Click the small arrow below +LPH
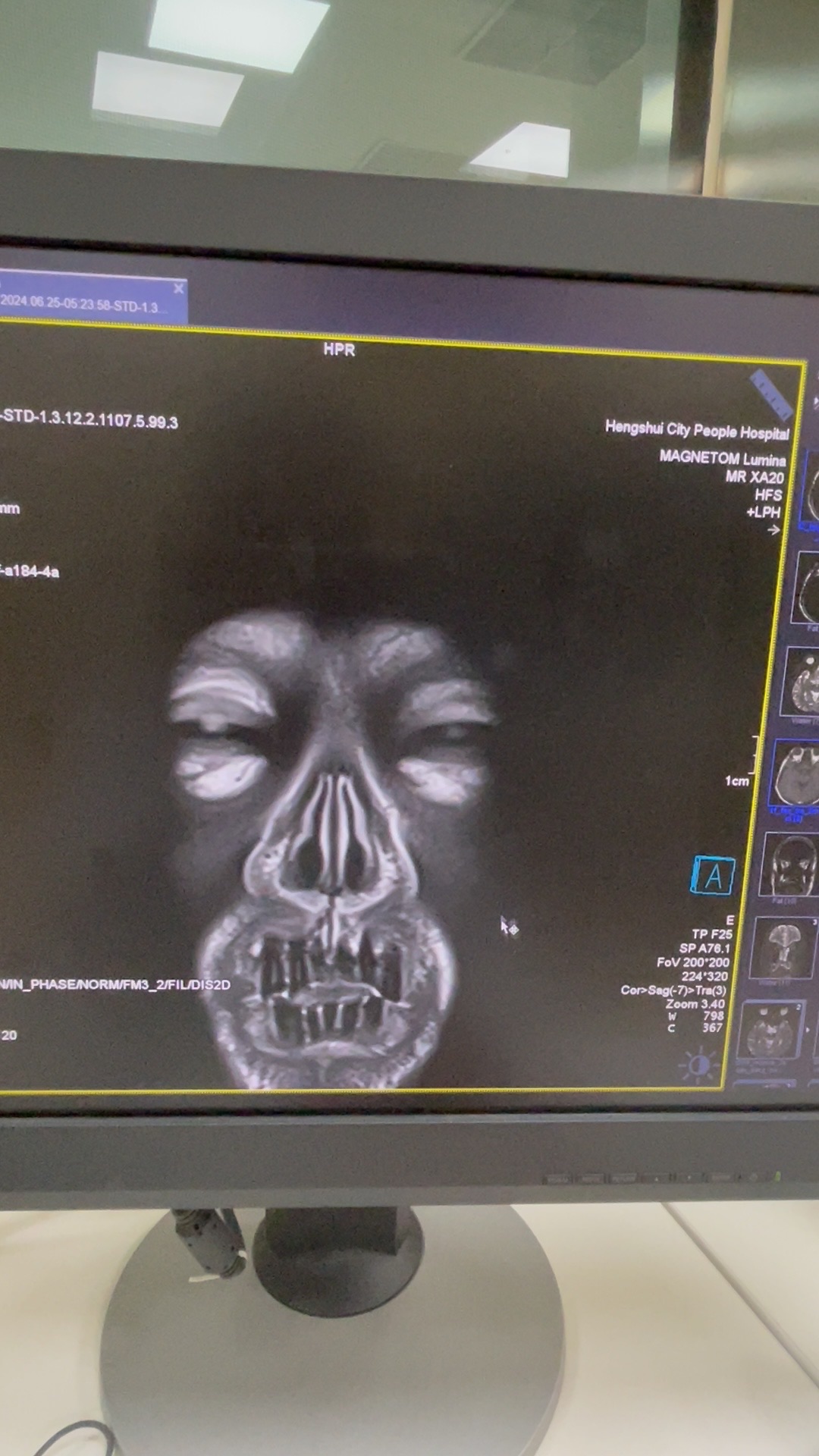 pos(773,530)
